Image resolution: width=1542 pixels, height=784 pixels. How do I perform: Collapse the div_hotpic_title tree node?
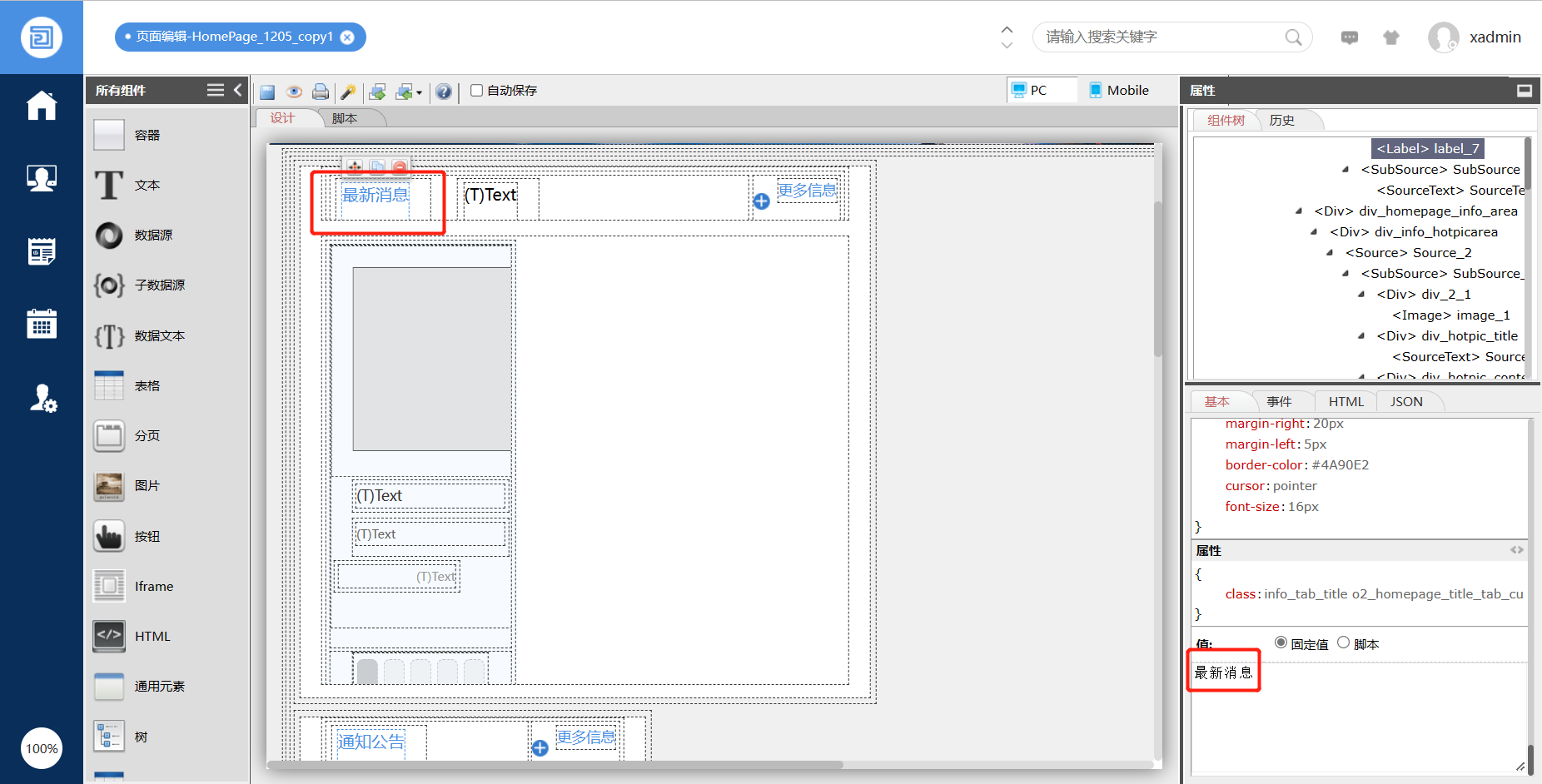tap(1361, 336)
